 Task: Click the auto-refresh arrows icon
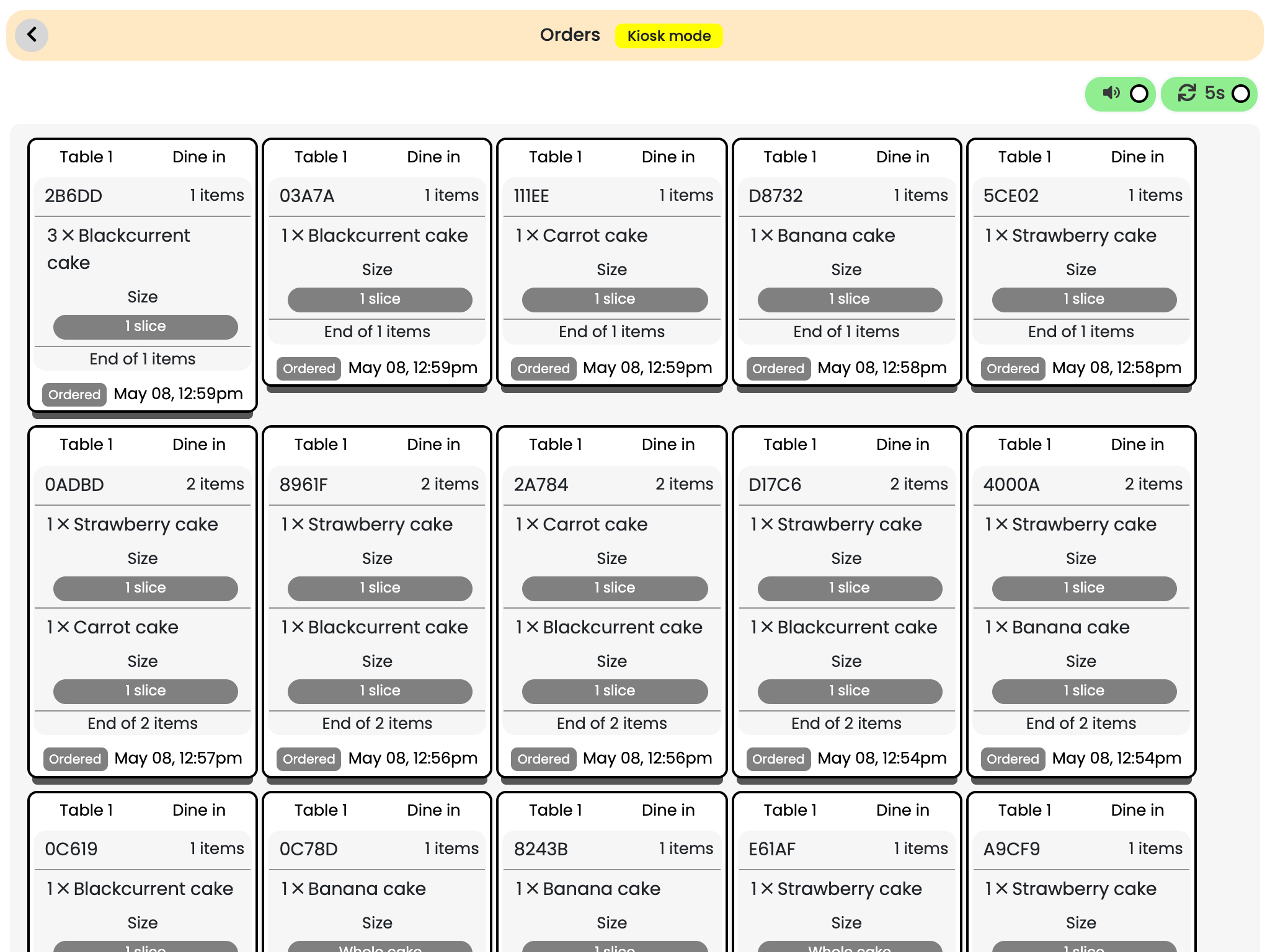click(1187, 94)
